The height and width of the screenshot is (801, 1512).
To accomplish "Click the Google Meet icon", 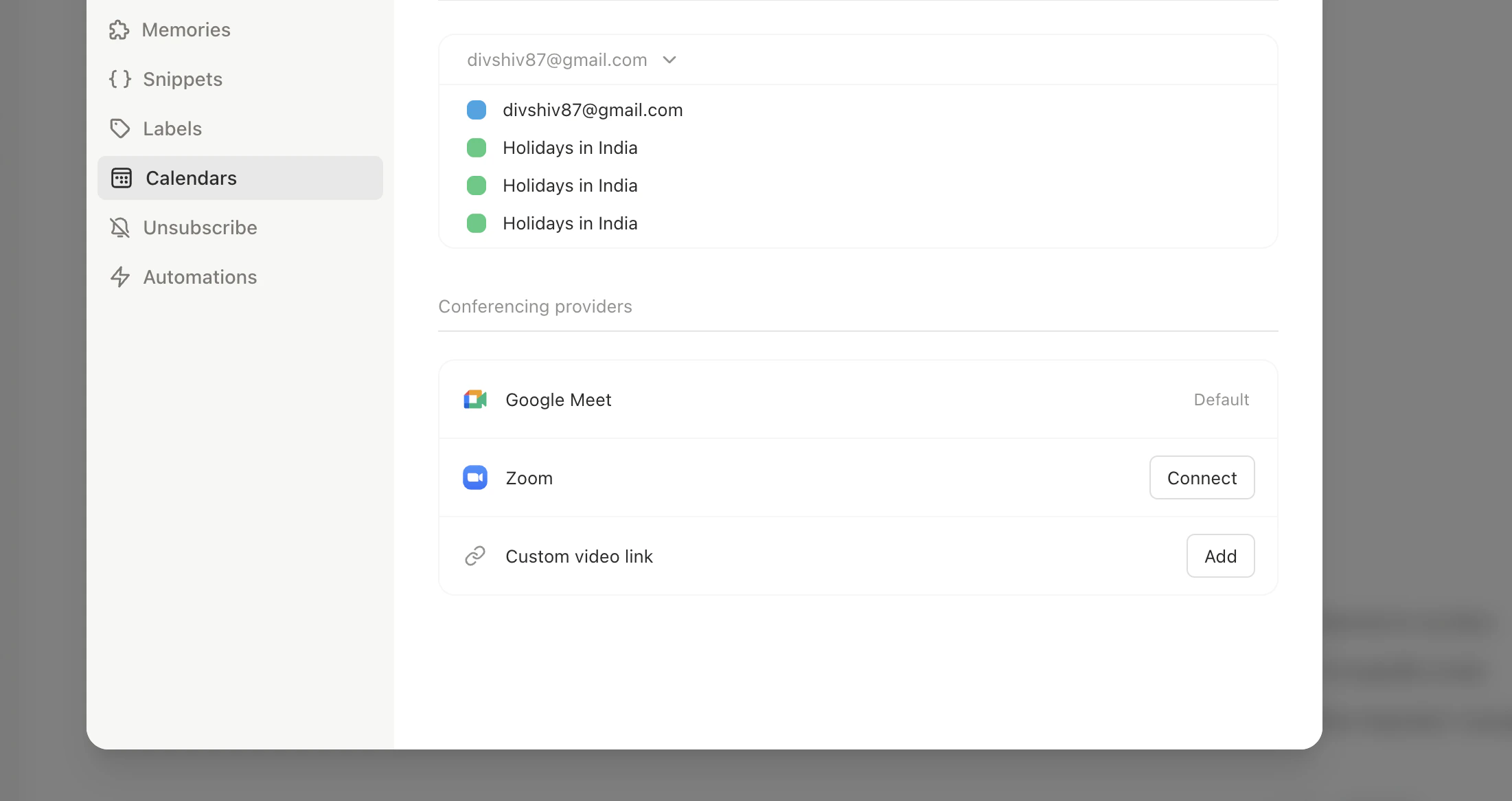I will pos(474,399).
